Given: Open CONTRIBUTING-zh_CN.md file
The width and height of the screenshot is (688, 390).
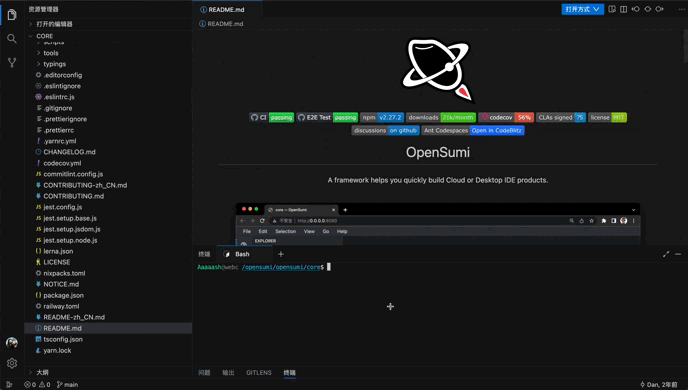Looking at the screenshot, I should point(108,185).
